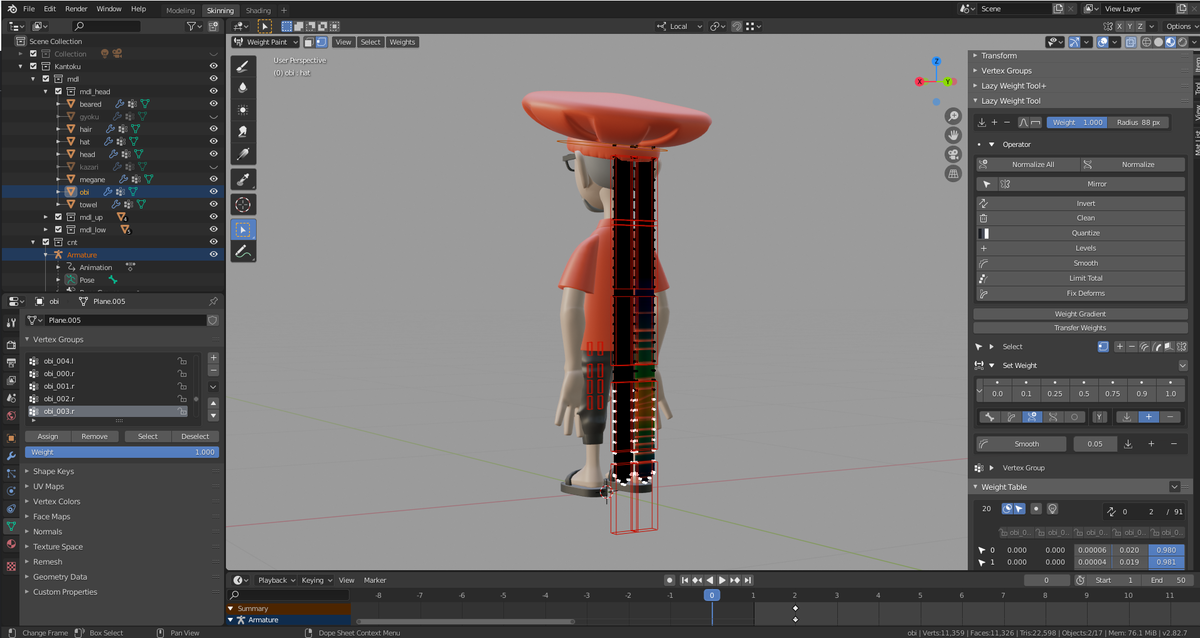Click the mesh name Plane.005 field

(x=125, y=320)
